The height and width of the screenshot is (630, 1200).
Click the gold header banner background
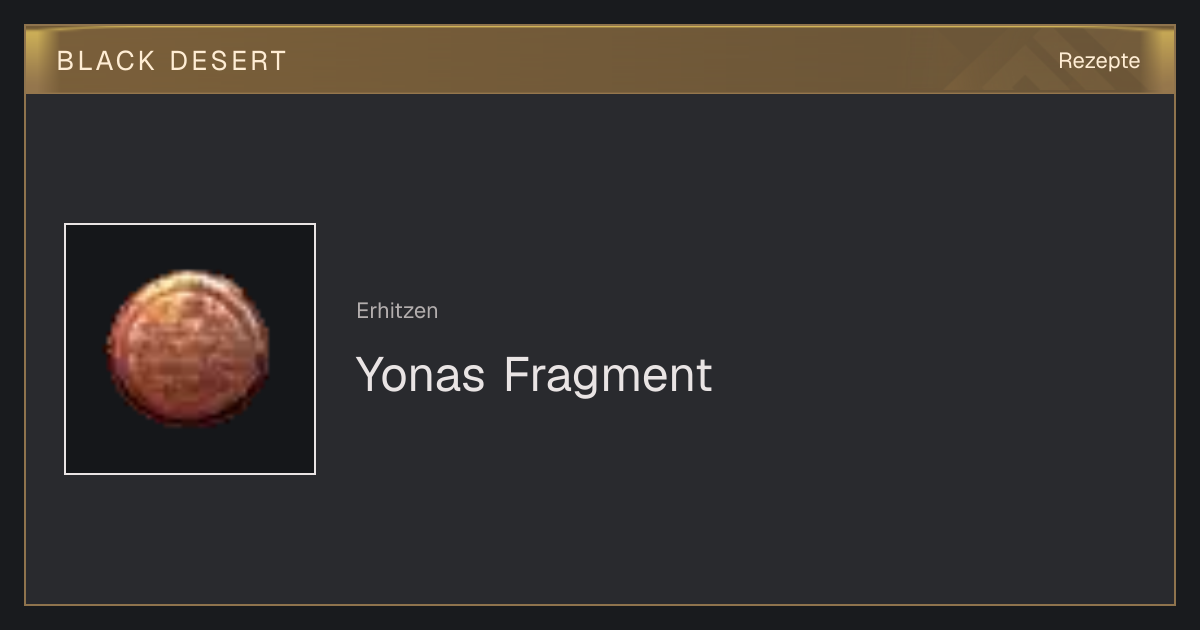point(600,60)
